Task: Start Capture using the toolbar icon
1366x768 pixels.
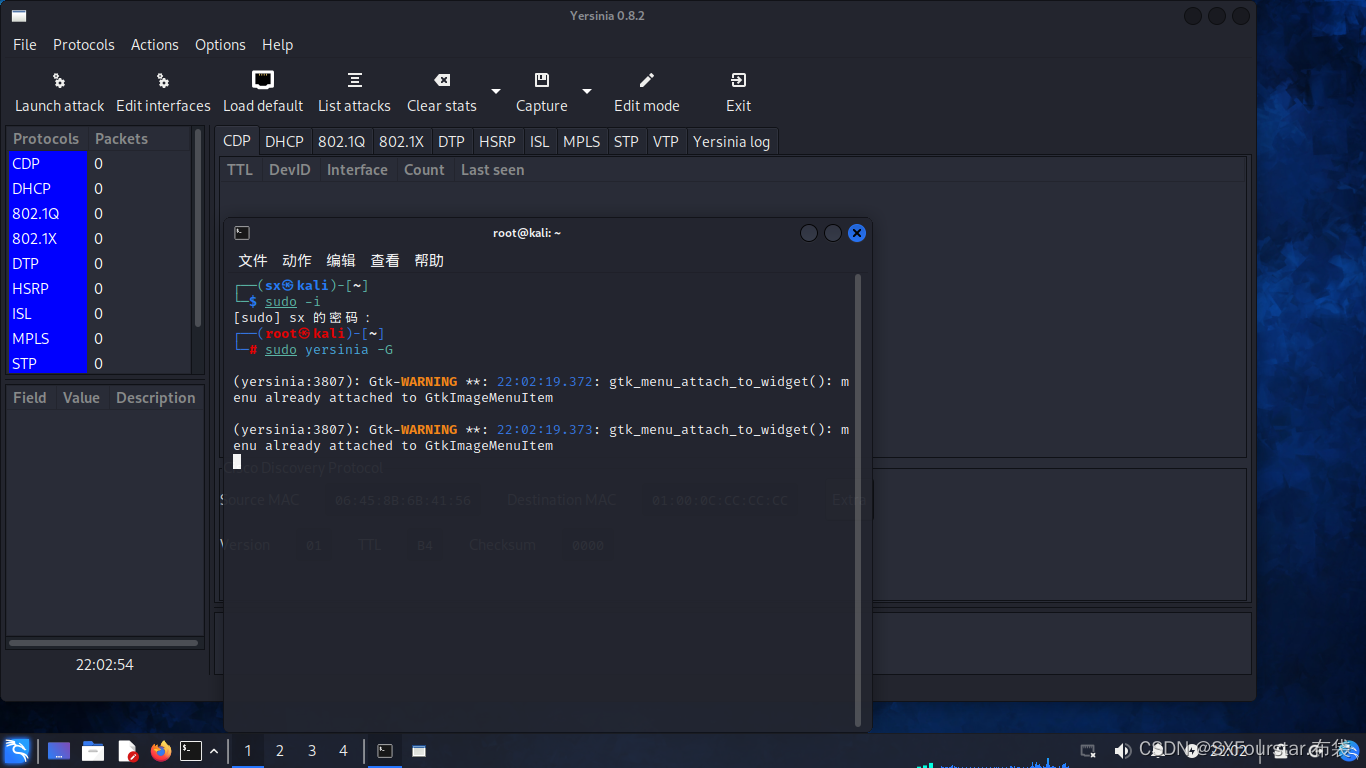Action: tap(540, 92)
